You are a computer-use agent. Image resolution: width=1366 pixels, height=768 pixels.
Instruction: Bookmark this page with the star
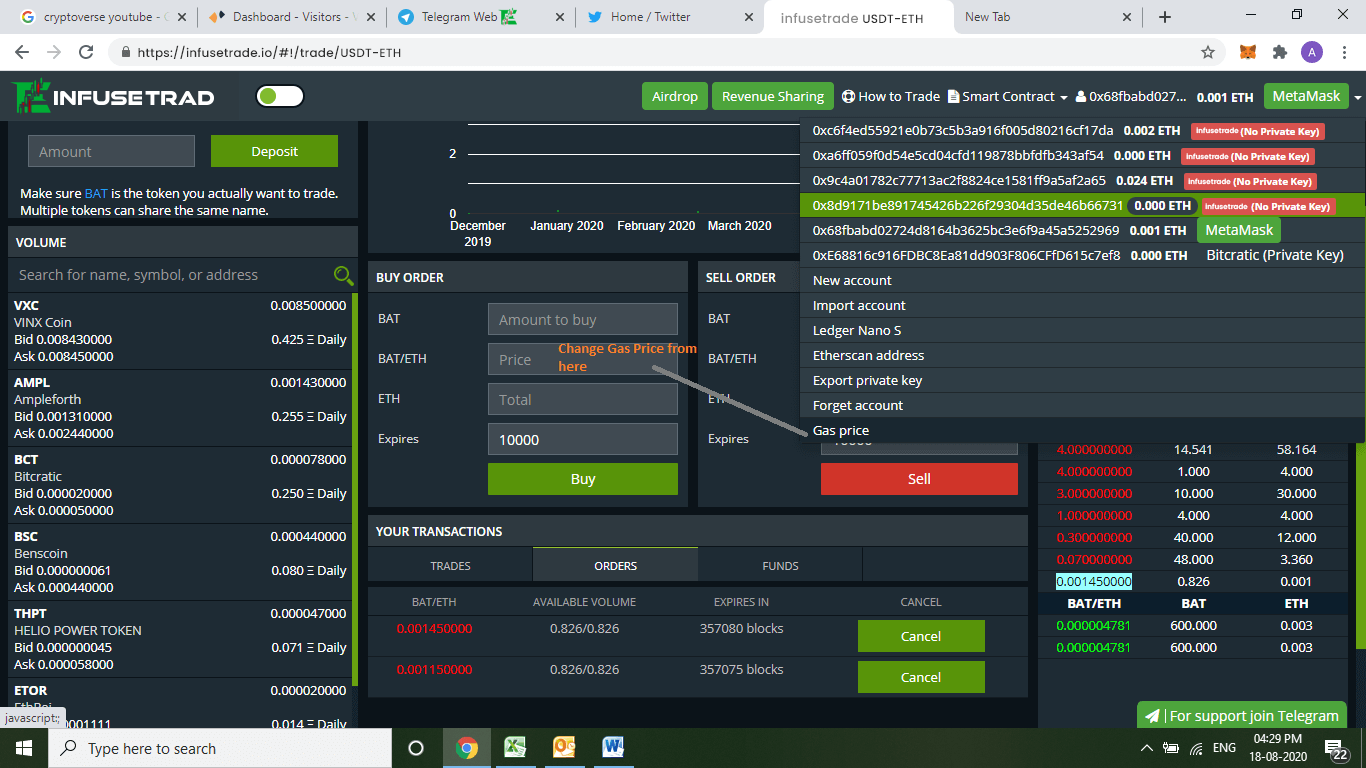click(1208, 52)
